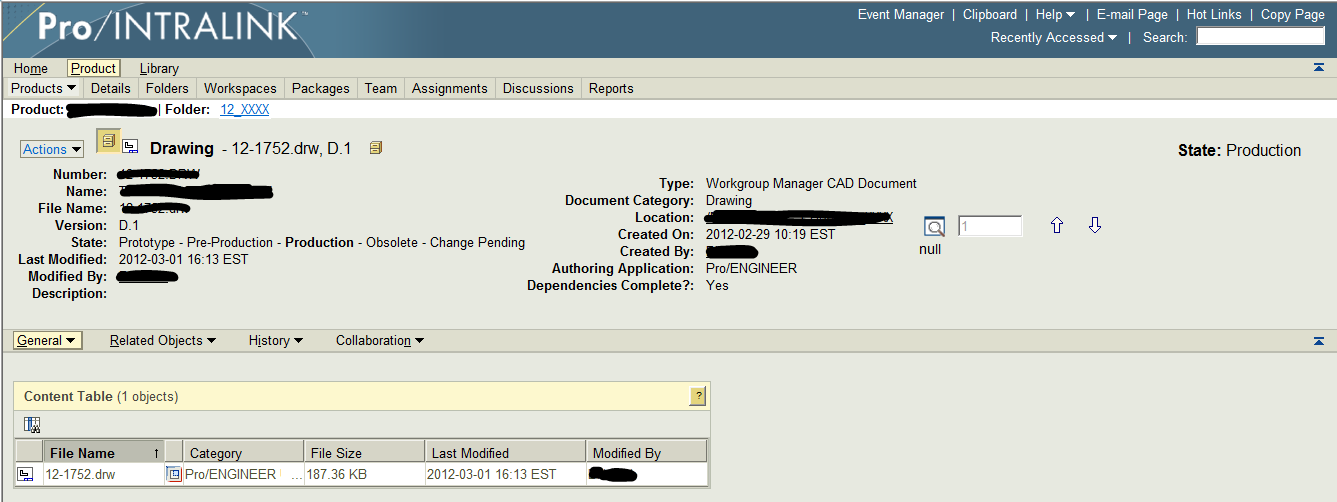Click into the Search input field
Viewport: 1337px width, 502px height.
(x=1260, y=36)
